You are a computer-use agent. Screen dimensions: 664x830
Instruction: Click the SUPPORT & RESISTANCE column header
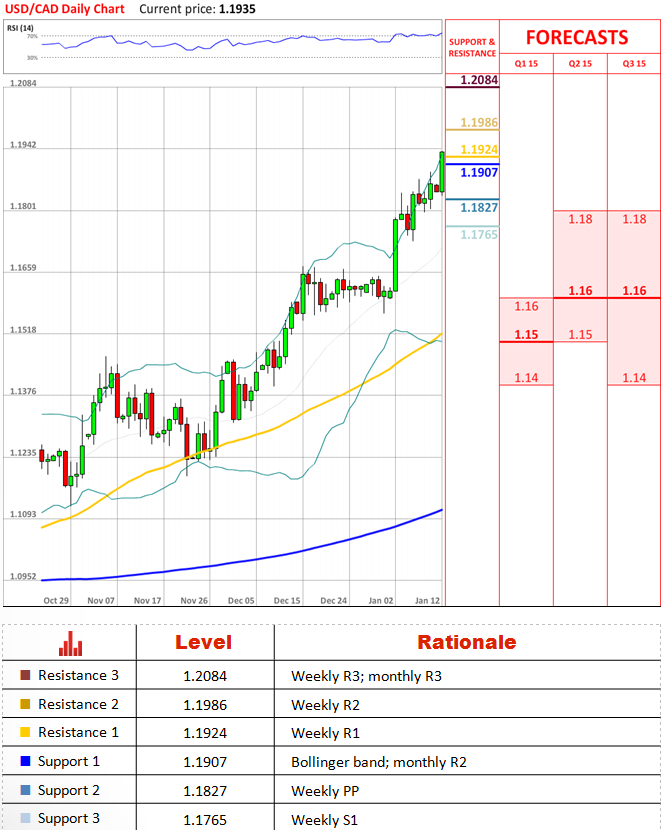pos(472,48)
